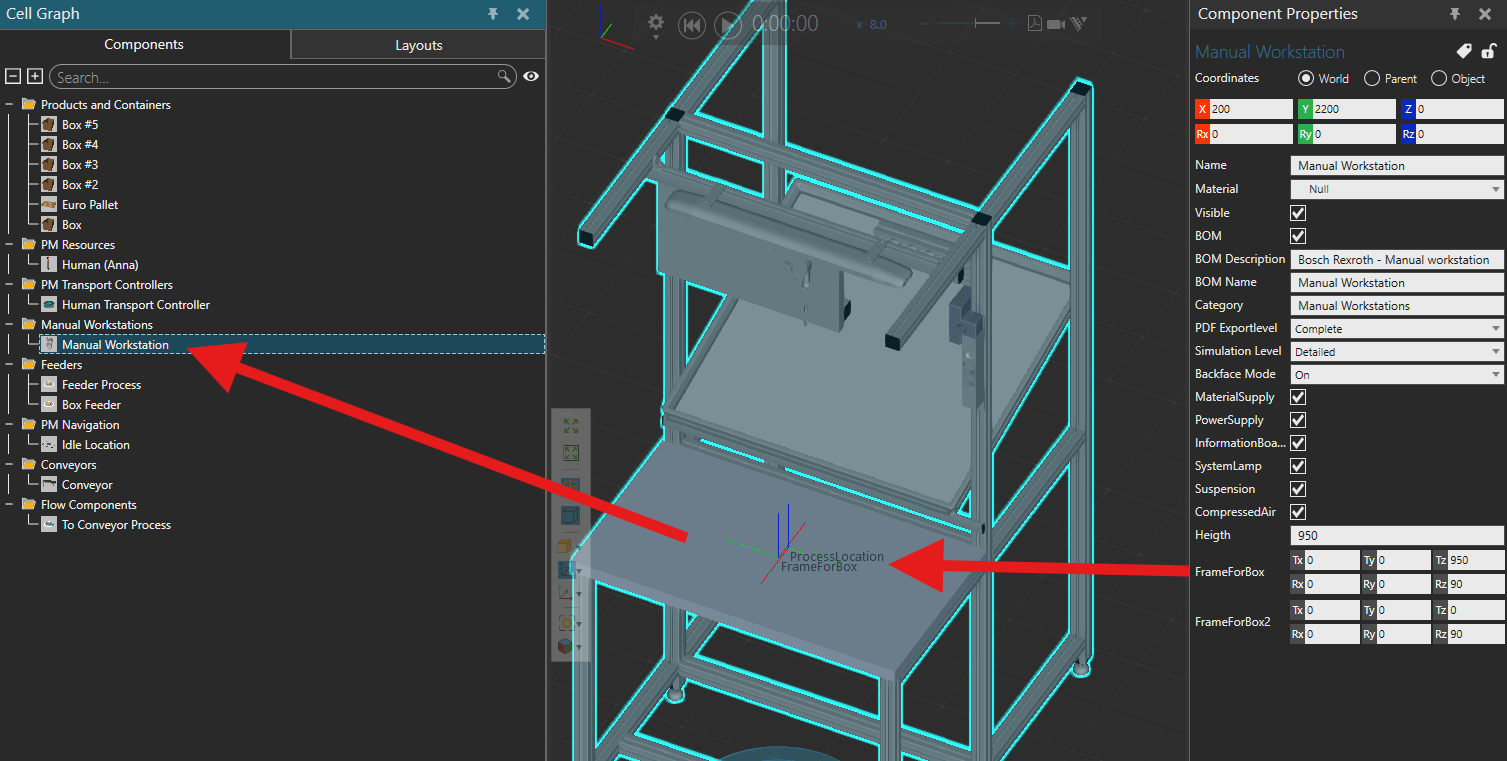Reset simulation with the rewind button
This screenshot has height=761, width=1507.
pyautogui.click(x=692, y=25)
